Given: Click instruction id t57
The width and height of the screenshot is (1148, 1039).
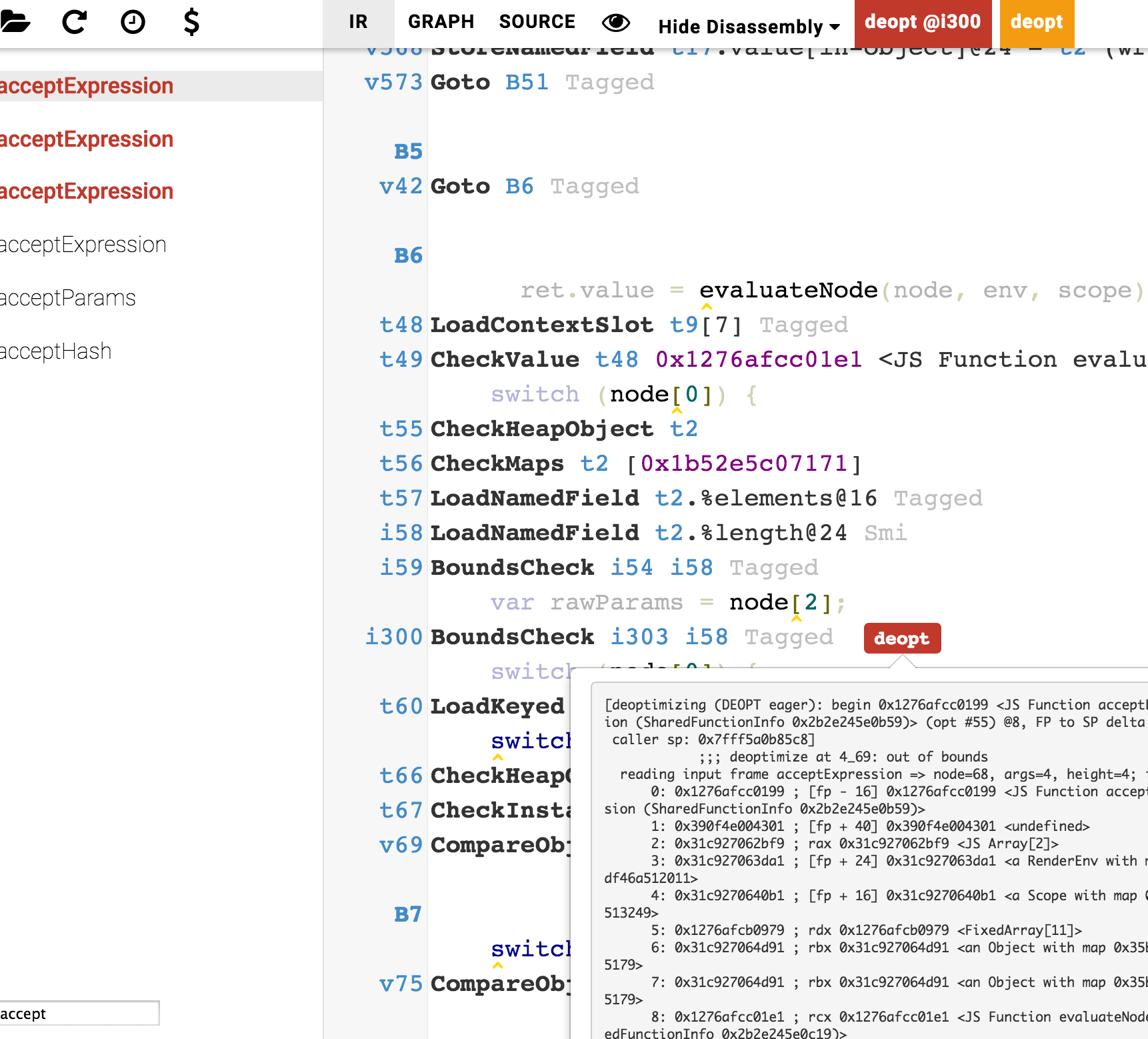Looking at the screenshot, I should [401, 498].
